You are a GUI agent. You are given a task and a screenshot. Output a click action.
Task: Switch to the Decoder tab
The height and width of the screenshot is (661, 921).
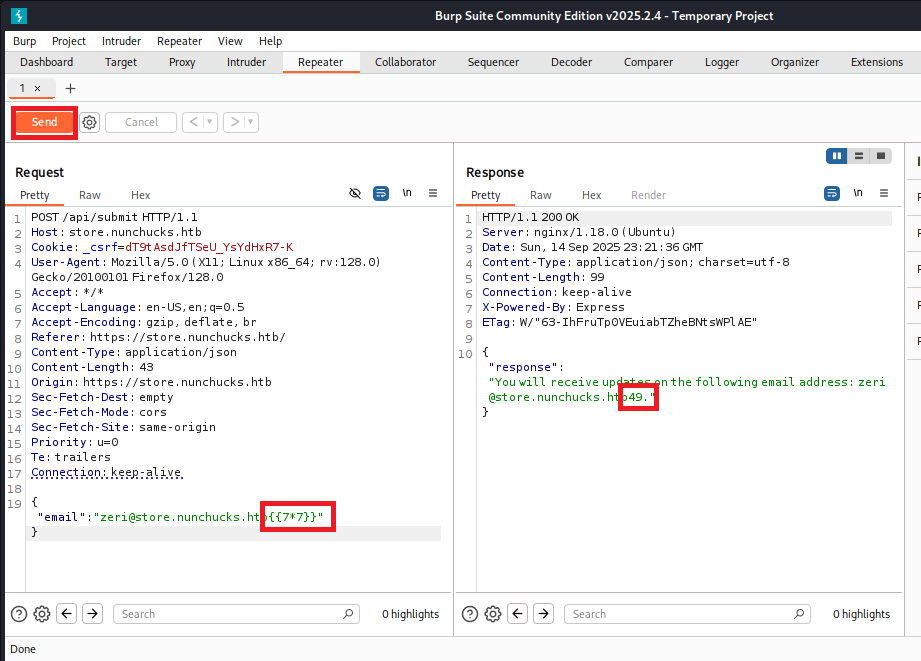point(571,62)
